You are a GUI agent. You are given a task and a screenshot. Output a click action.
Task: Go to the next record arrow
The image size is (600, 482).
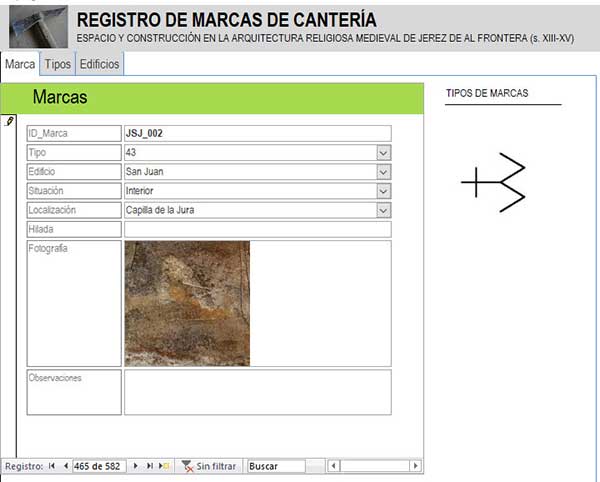click(x=135, y=466)
